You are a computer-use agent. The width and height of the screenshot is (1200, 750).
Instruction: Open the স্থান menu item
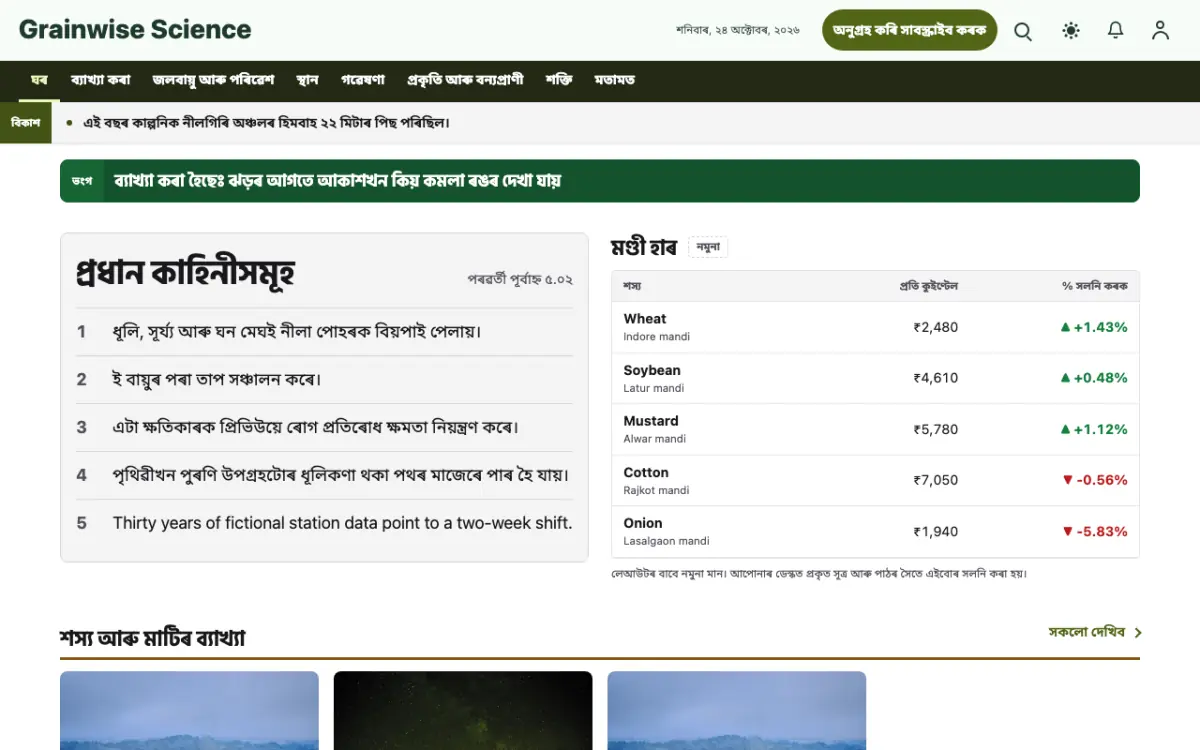(307, 80)
